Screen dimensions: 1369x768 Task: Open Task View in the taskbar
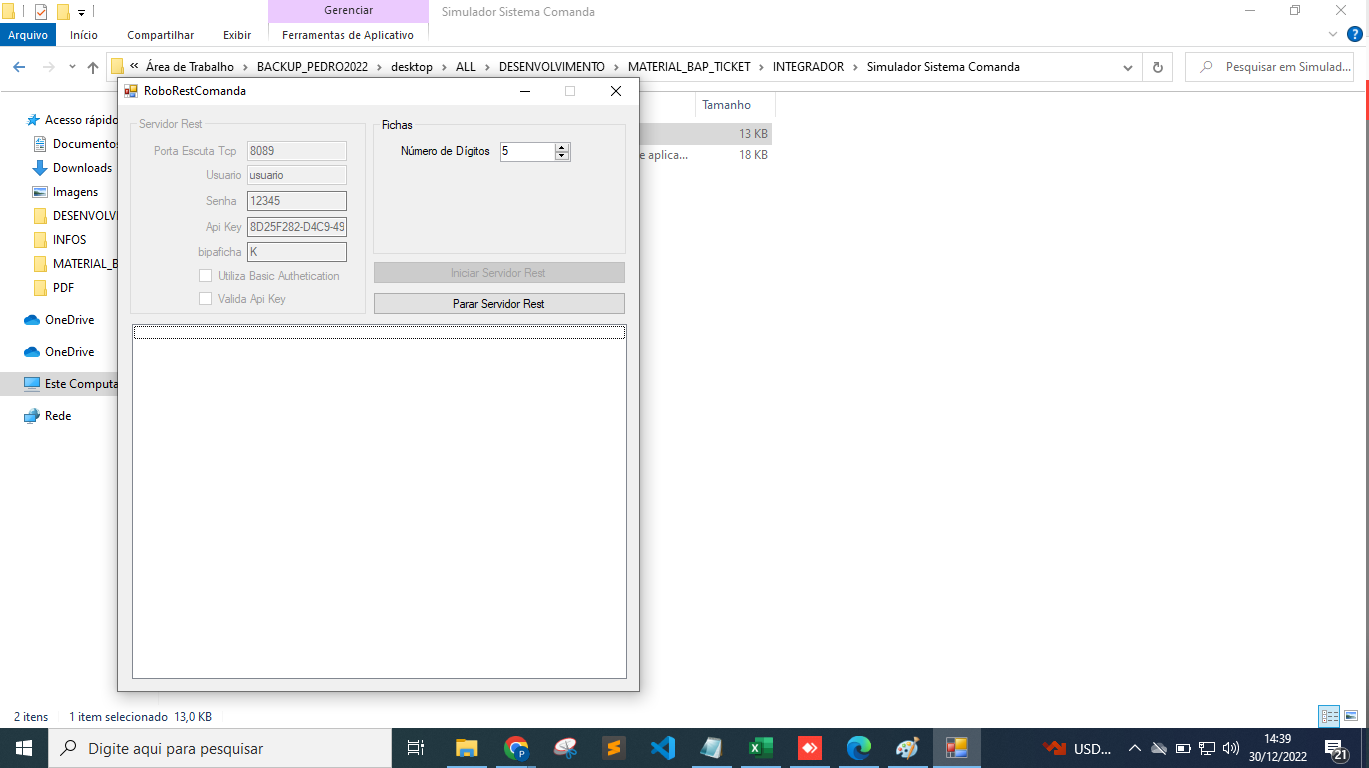point(416,748)
